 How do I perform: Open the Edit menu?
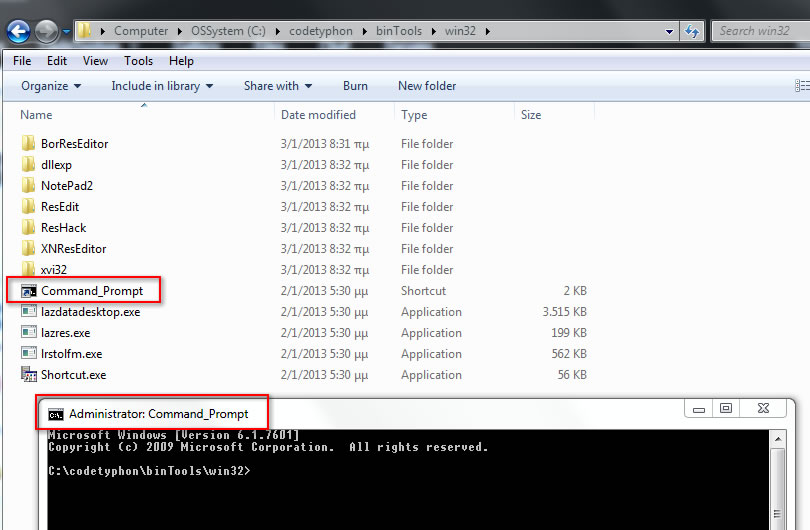click(x=57, y=61)
